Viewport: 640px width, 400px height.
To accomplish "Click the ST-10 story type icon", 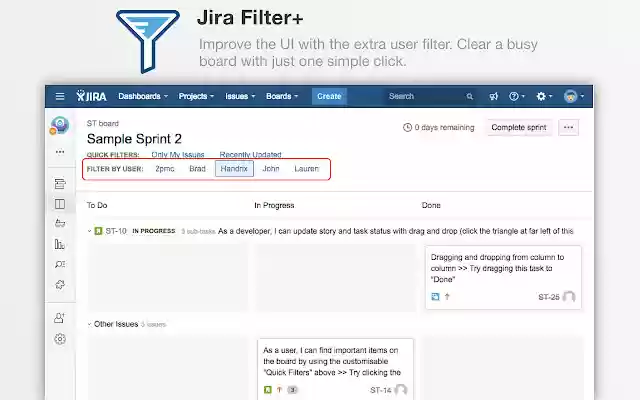I will [98, 231].
